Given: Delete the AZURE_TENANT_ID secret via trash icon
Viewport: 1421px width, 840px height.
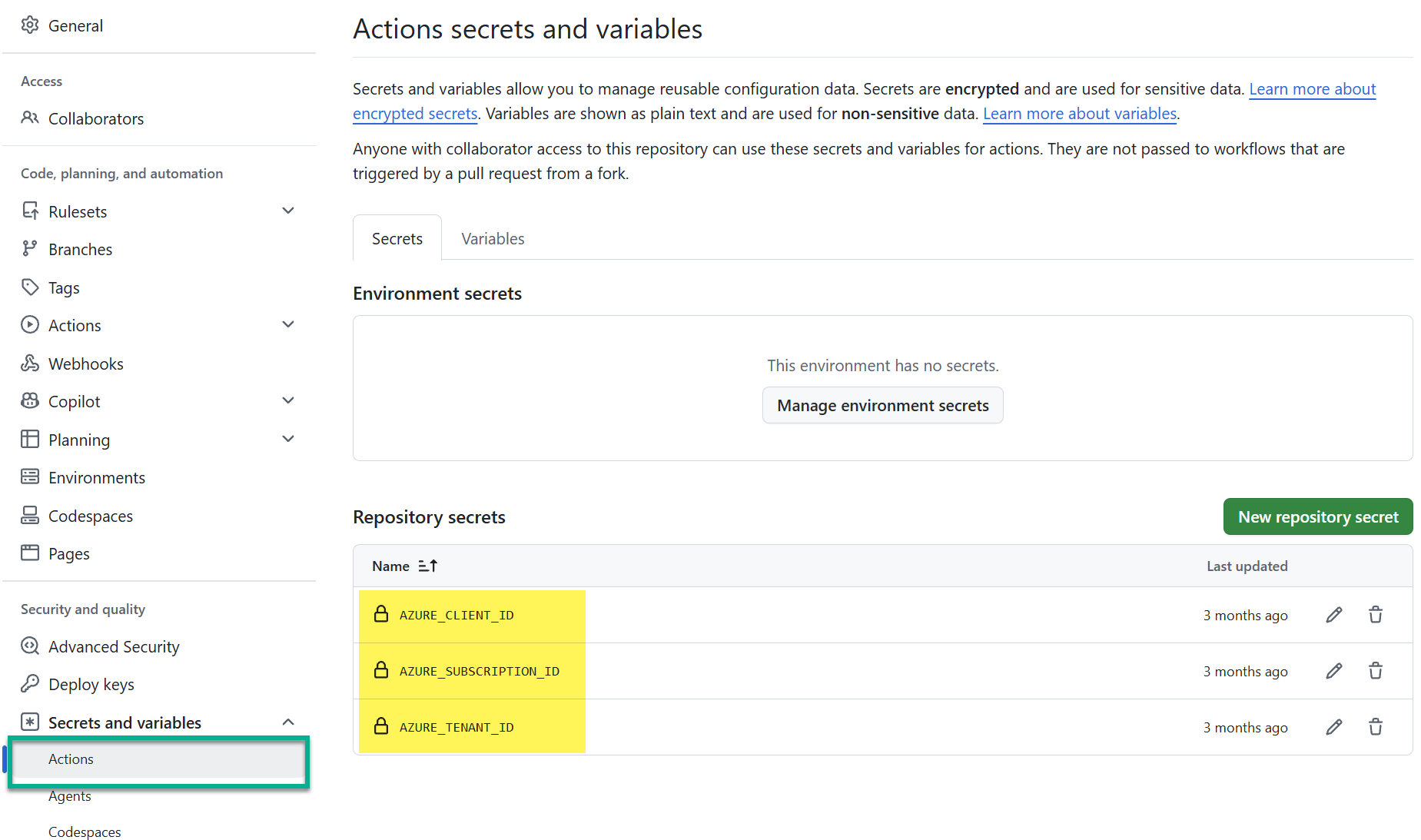Looking at the screenshot, I should (1376, 727).
